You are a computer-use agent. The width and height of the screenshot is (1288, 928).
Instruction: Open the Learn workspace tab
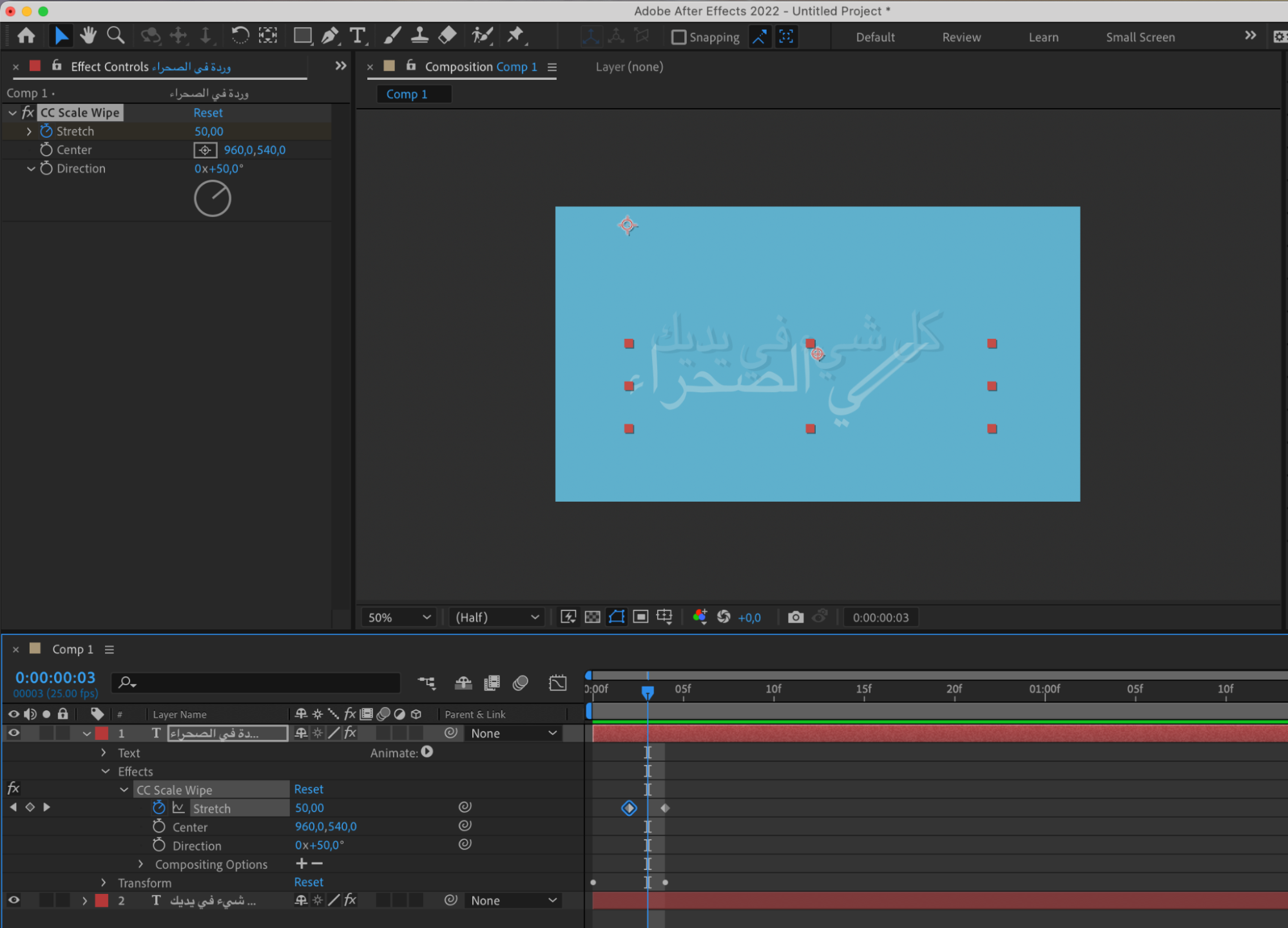[x=1043, y=37]
